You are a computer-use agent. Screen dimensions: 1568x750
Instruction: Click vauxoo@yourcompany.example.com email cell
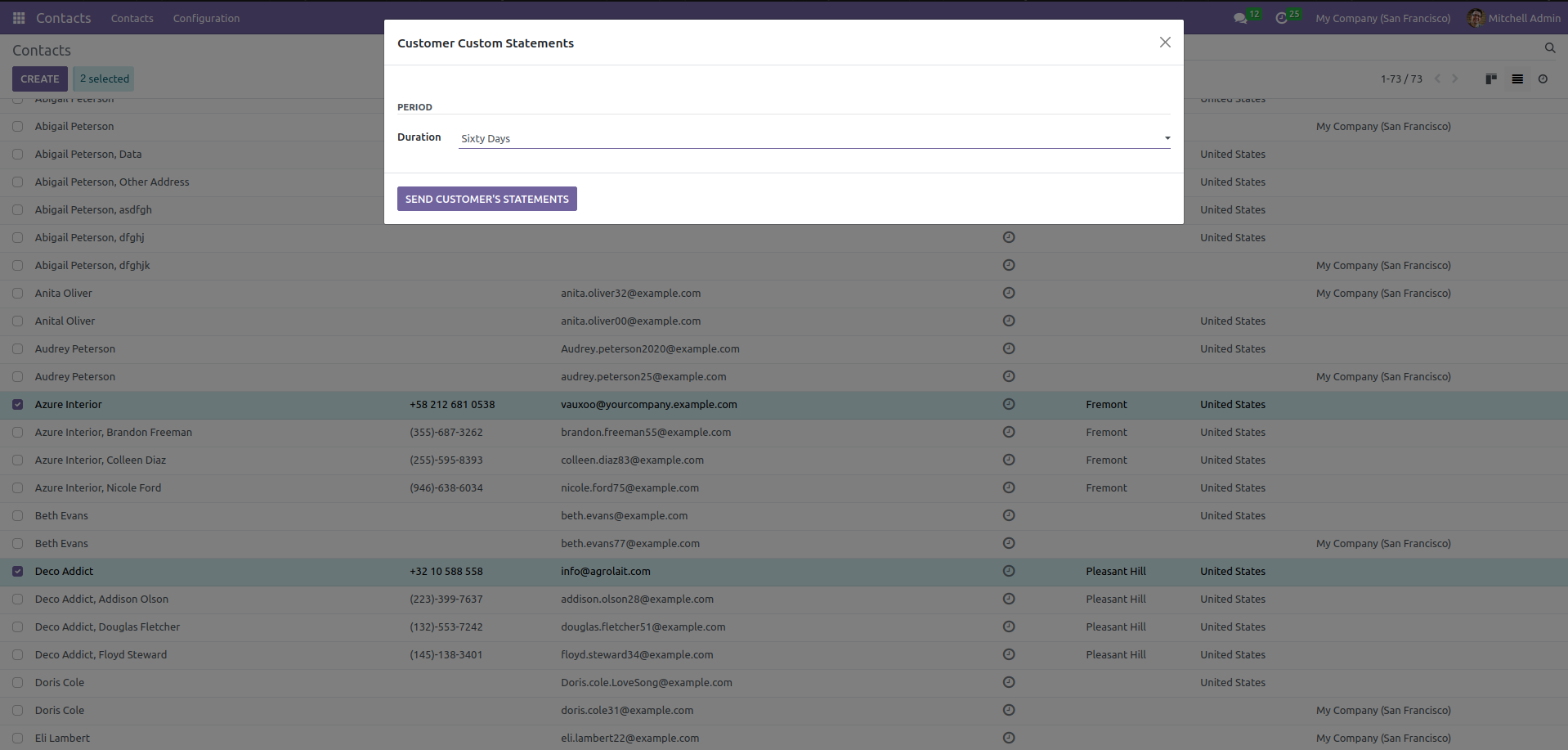tap(649, 404)
